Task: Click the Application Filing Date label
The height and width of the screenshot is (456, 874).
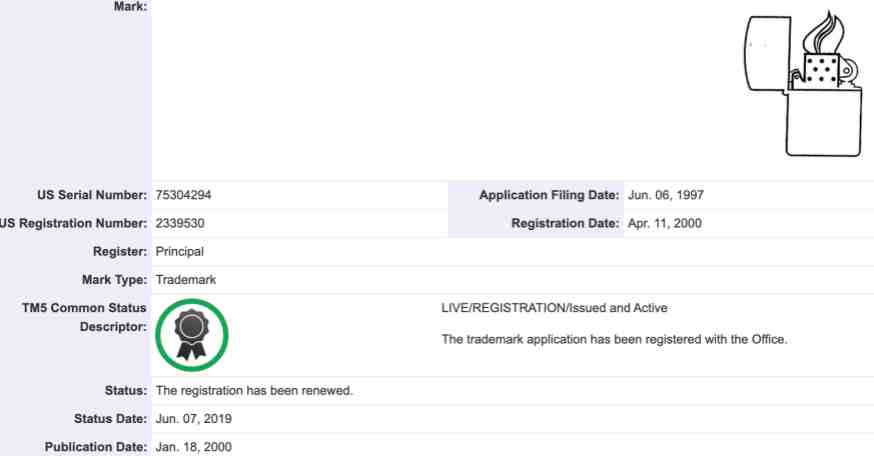Action: pos(549,195)
